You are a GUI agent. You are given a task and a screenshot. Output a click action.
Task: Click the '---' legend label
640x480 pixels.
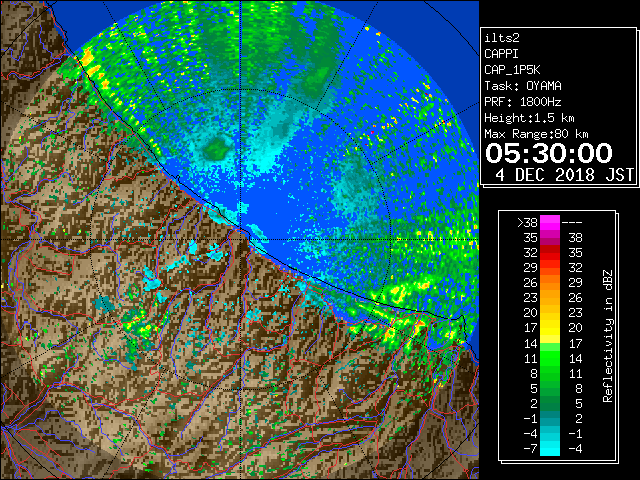coord(572,222)
